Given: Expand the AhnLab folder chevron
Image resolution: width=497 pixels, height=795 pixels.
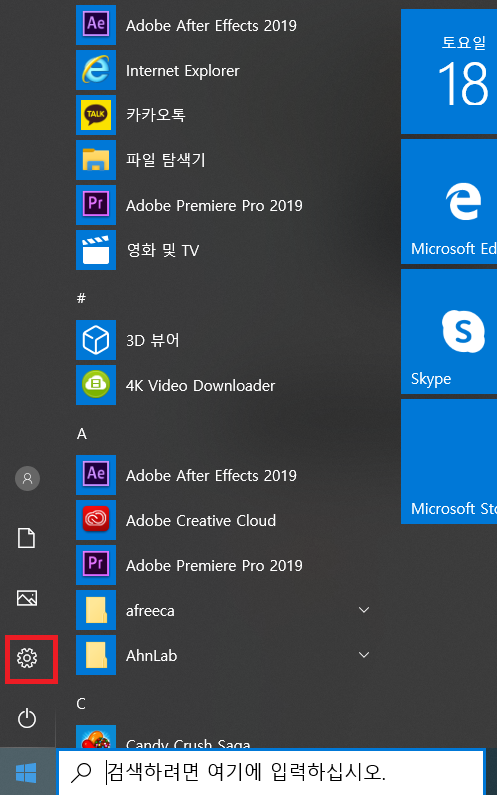Looking at the screenshot, I should tap(364, 655).
